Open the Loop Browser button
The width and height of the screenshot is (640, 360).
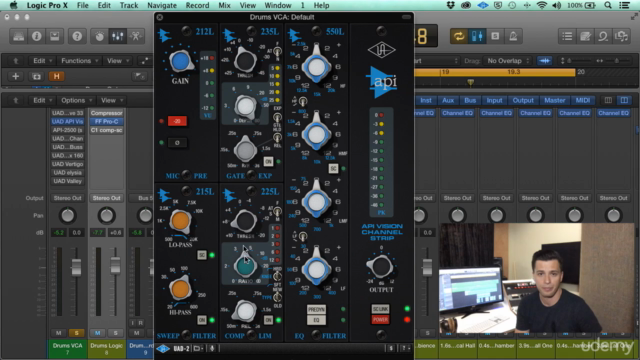point(603,36)
